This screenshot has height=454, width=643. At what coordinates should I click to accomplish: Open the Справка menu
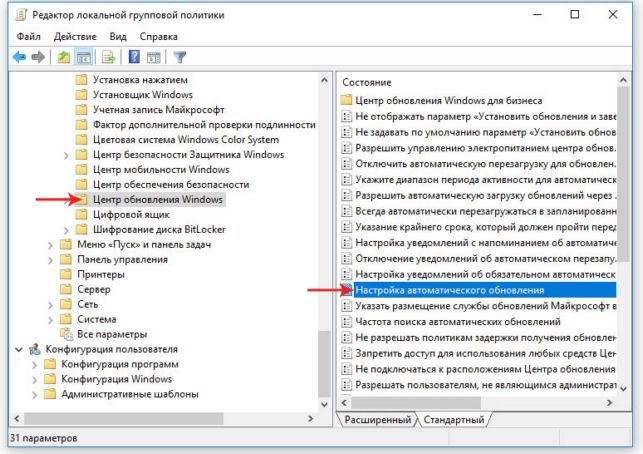click(158, 37)
